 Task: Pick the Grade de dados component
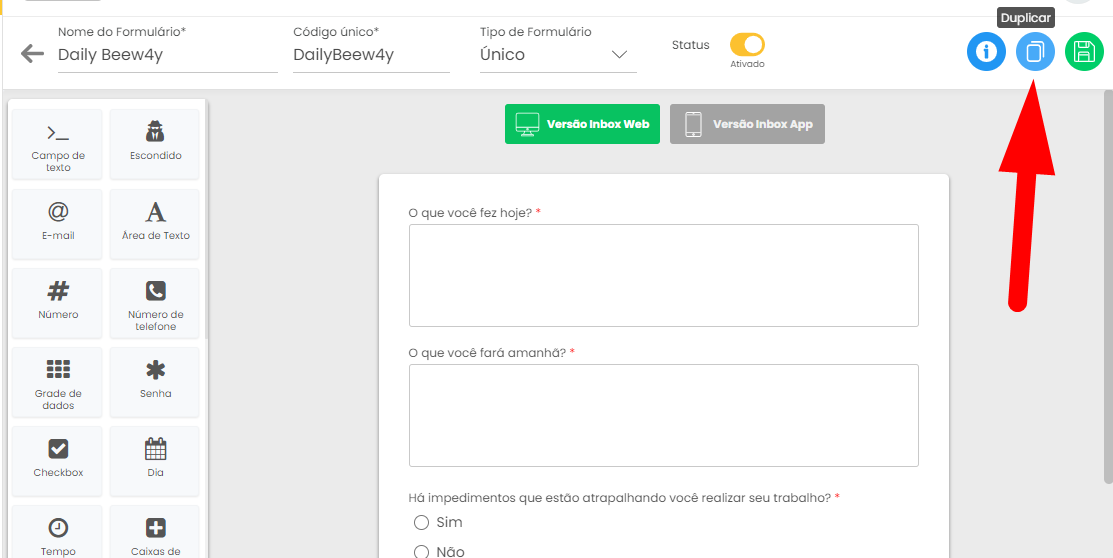pos(58,382)
